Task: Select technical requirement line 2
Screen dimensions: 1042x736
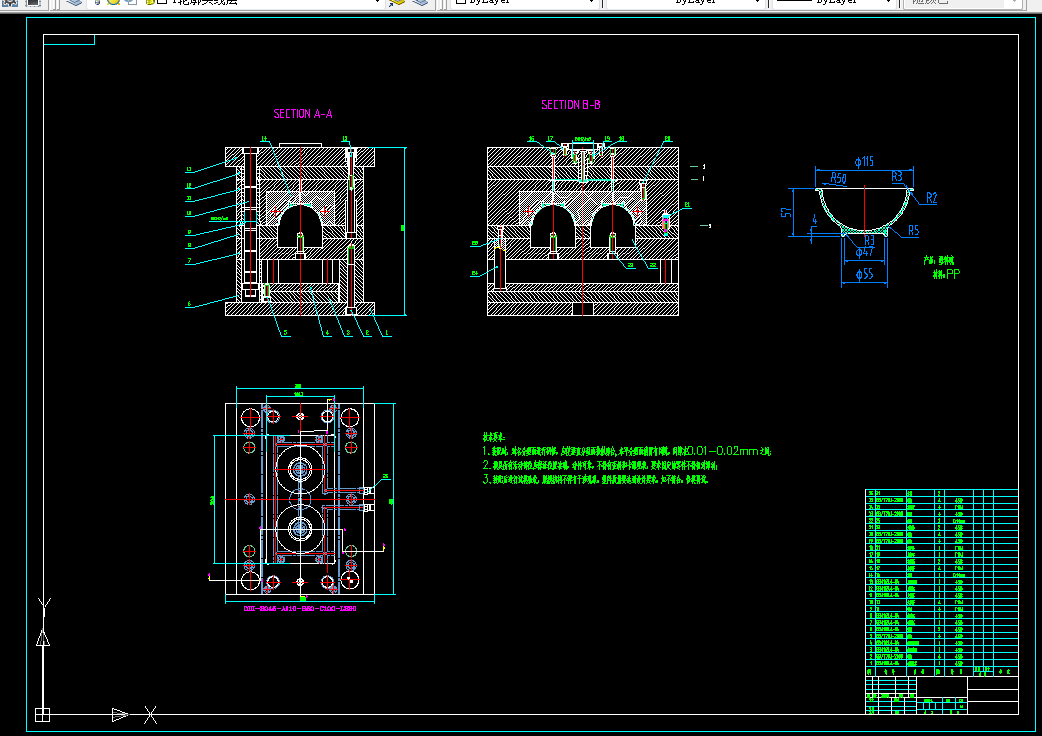Action: 600,465
